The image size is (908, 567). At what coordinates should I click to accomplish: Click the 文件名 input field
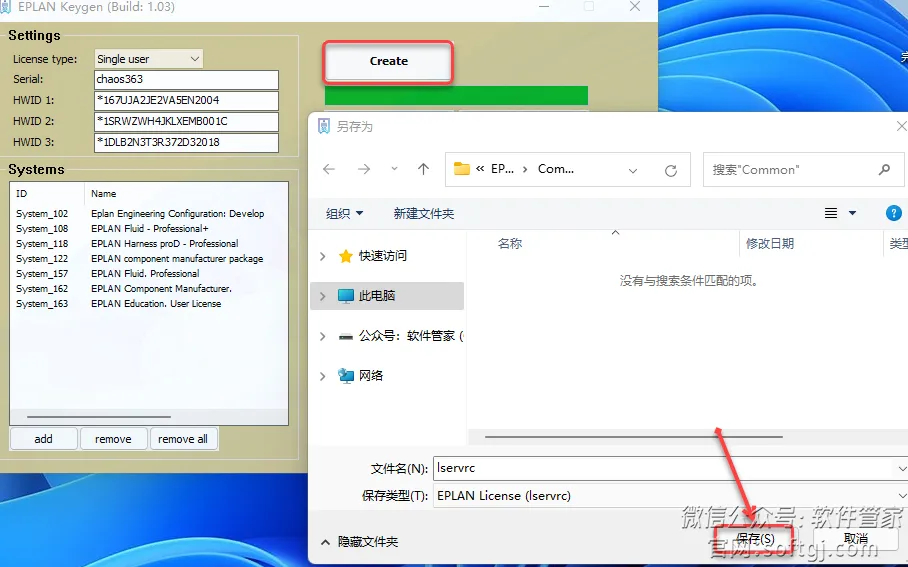coord(660,468)
